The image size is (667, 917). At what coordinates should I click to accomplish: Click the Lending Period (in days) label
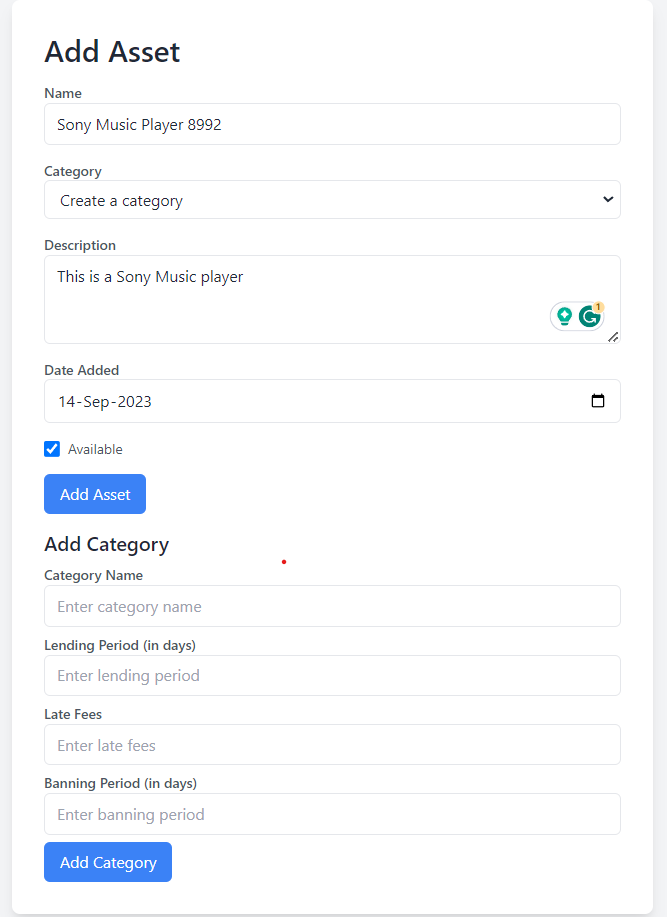click(x=120, y=645)
